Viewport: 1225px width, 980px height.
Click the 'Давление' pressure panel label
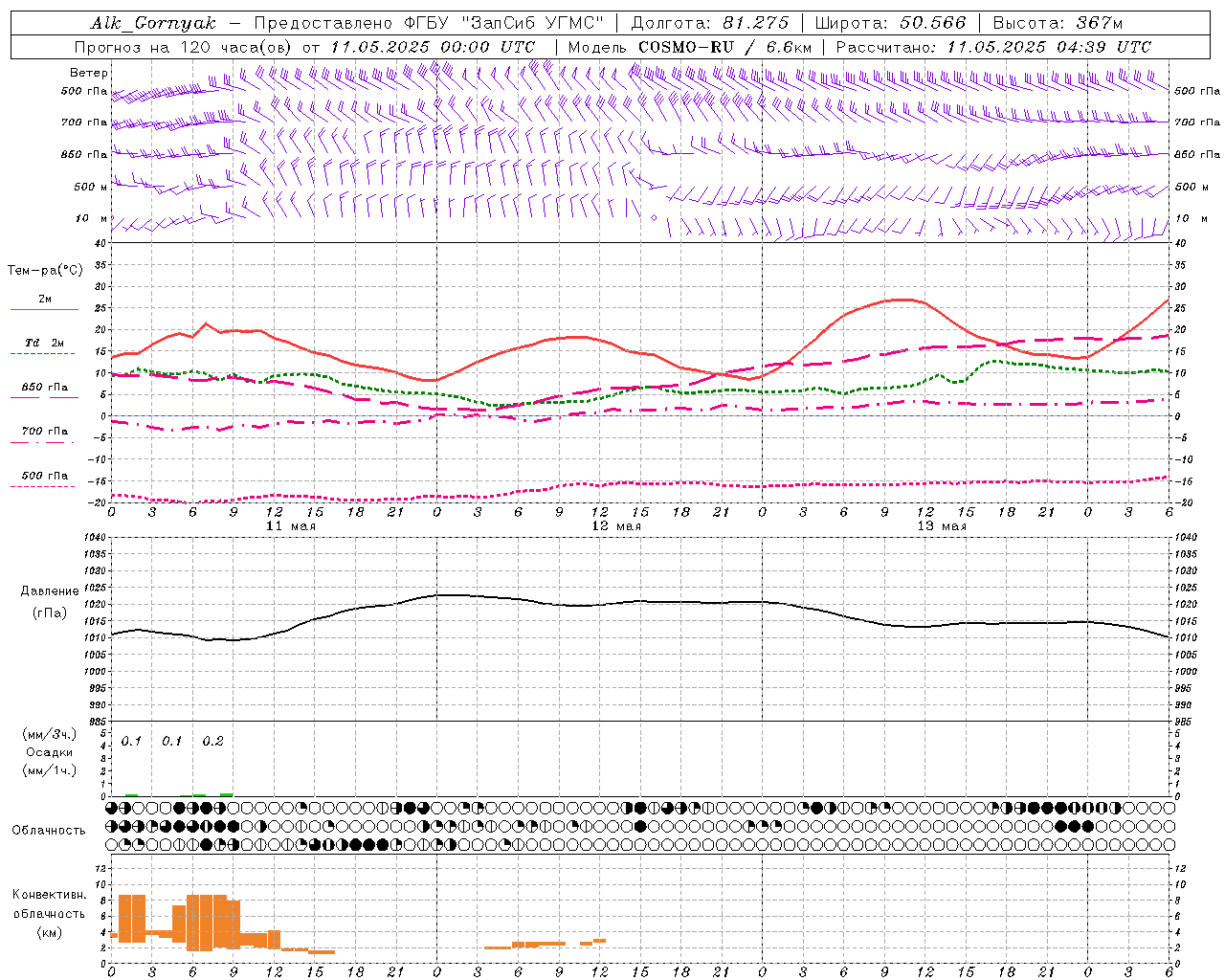coord(50,590)
